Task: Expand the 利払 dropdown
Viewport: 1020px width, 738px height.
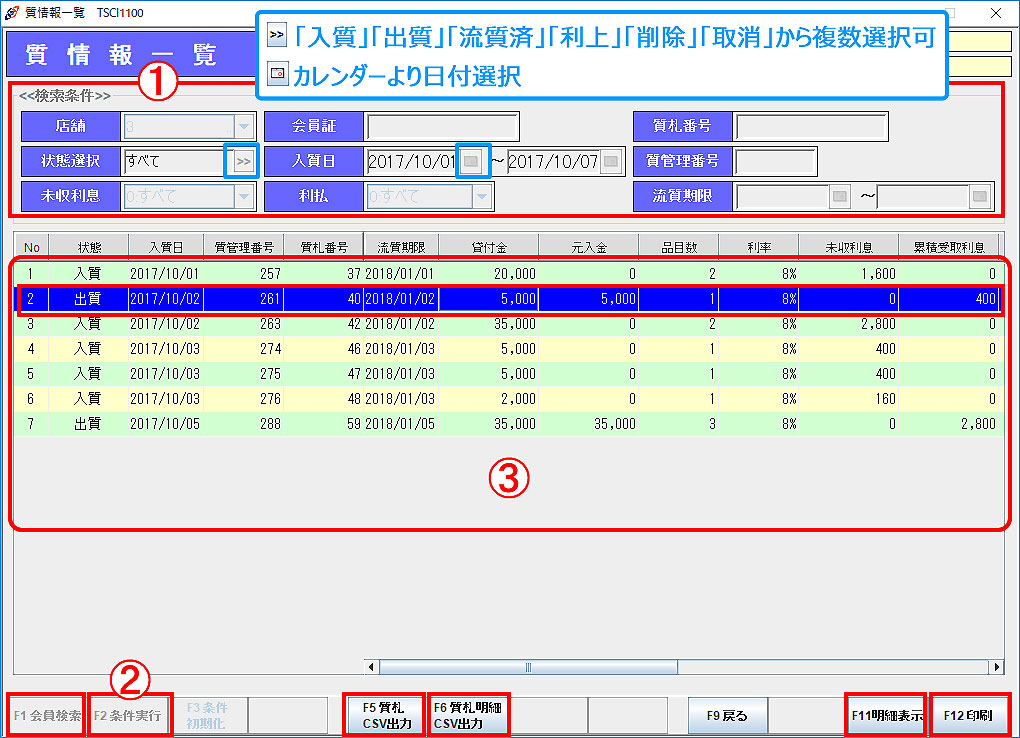Action: tap(483, 196)
